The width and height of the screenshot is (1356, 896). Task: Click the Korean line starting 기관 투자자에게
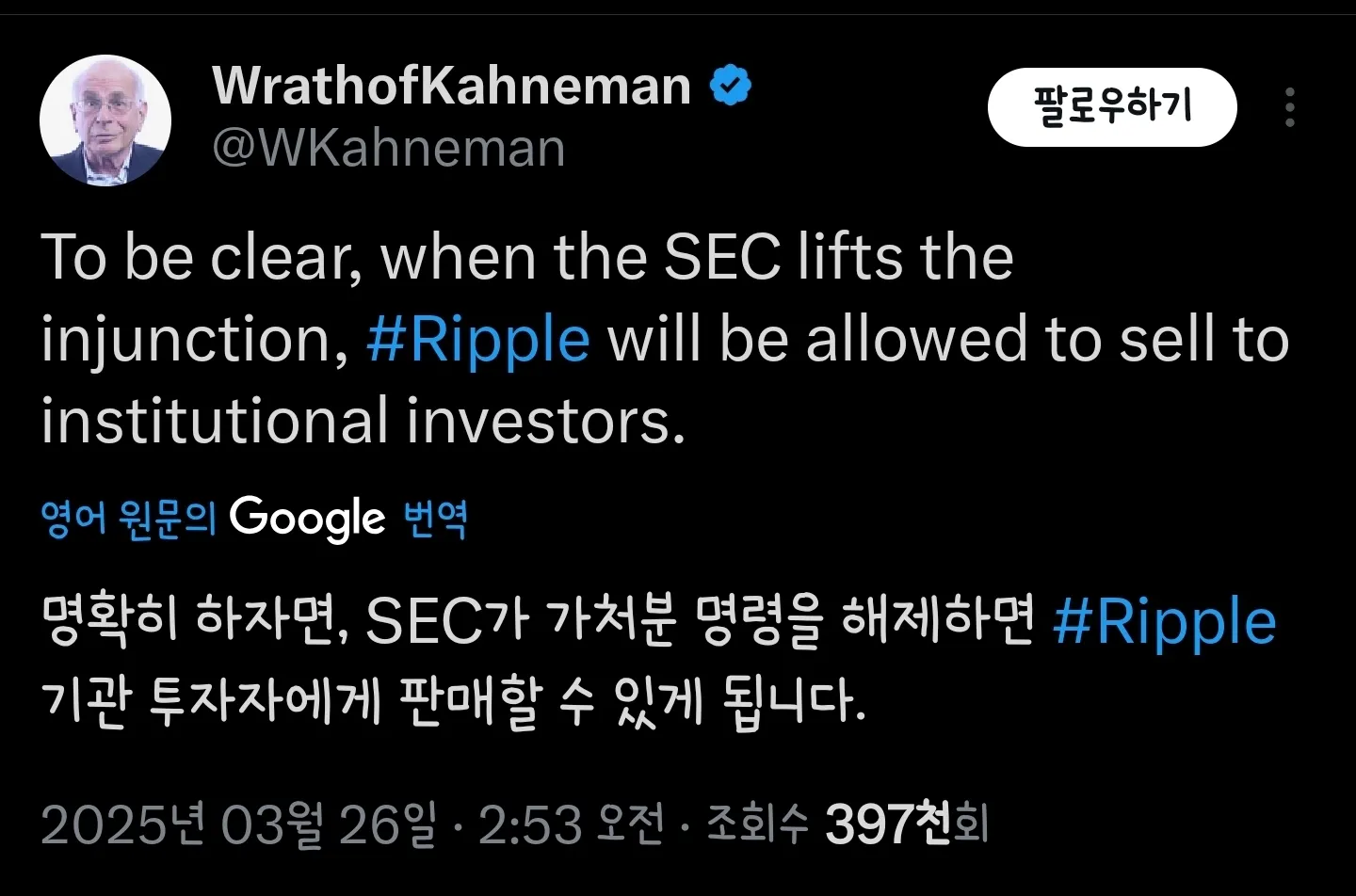(452, 701)
